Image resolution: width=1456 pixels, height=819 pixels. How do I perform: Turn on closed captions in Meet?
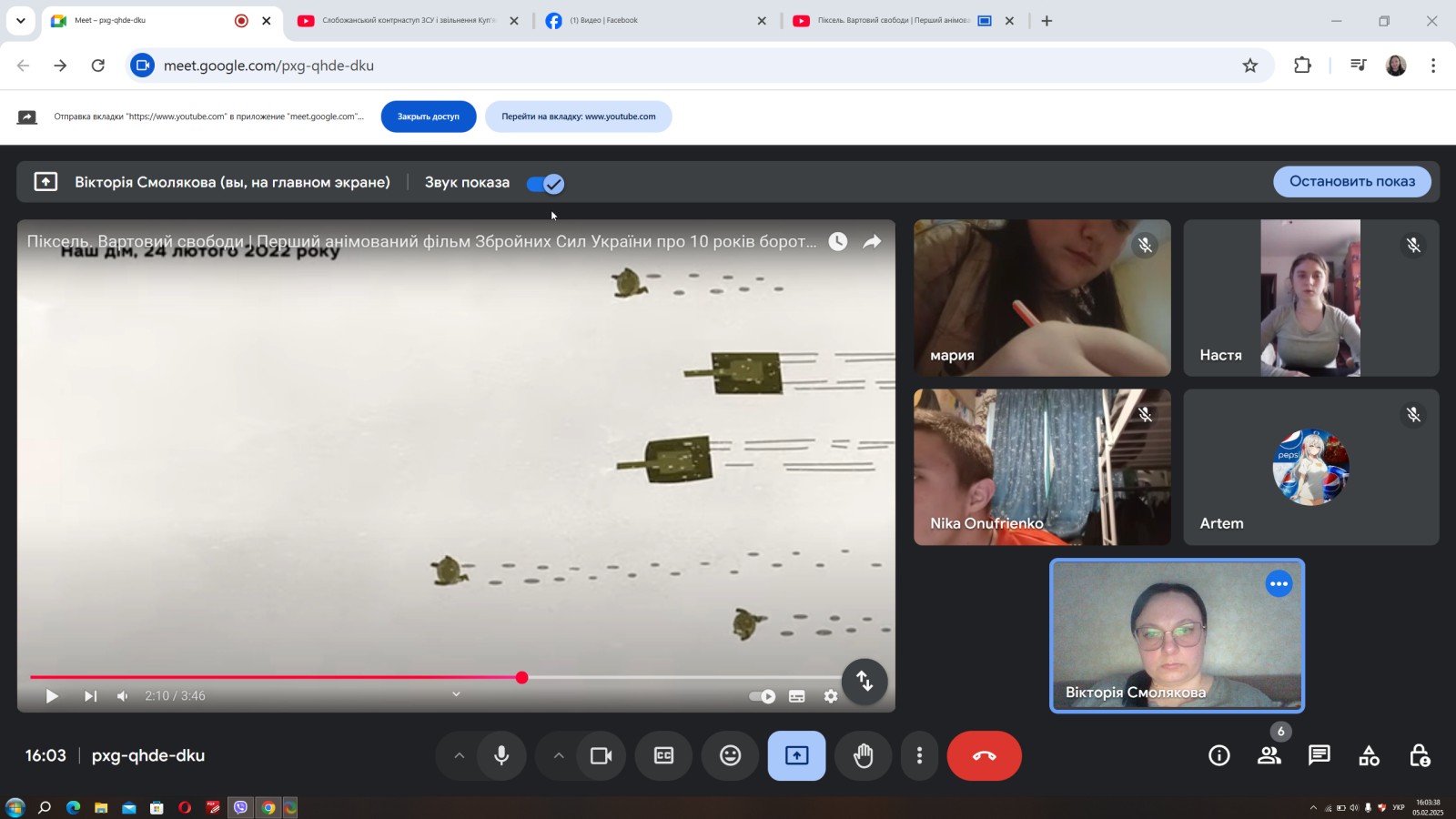(664, 755)
